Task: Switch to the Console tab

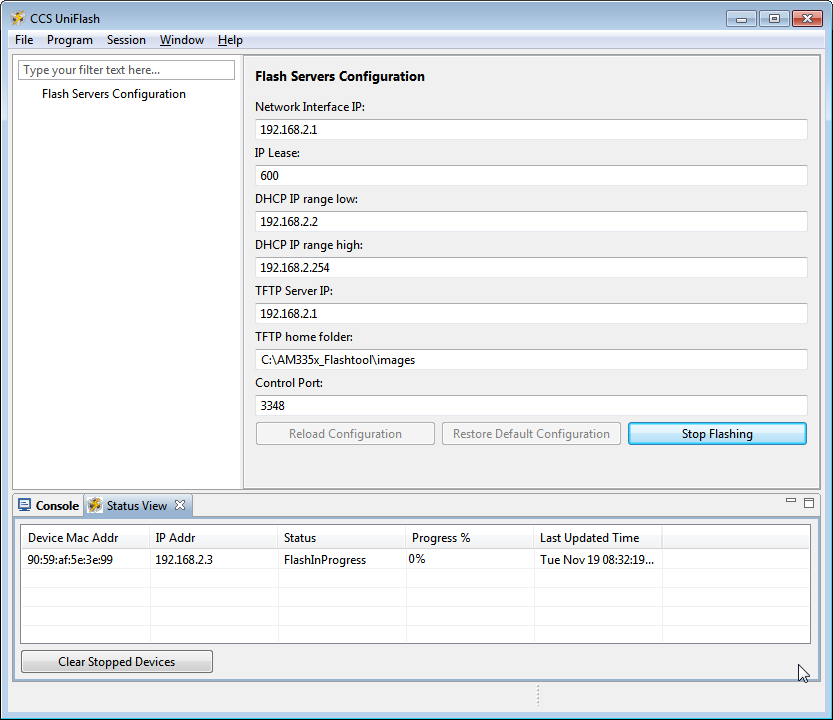Action: 48,506
